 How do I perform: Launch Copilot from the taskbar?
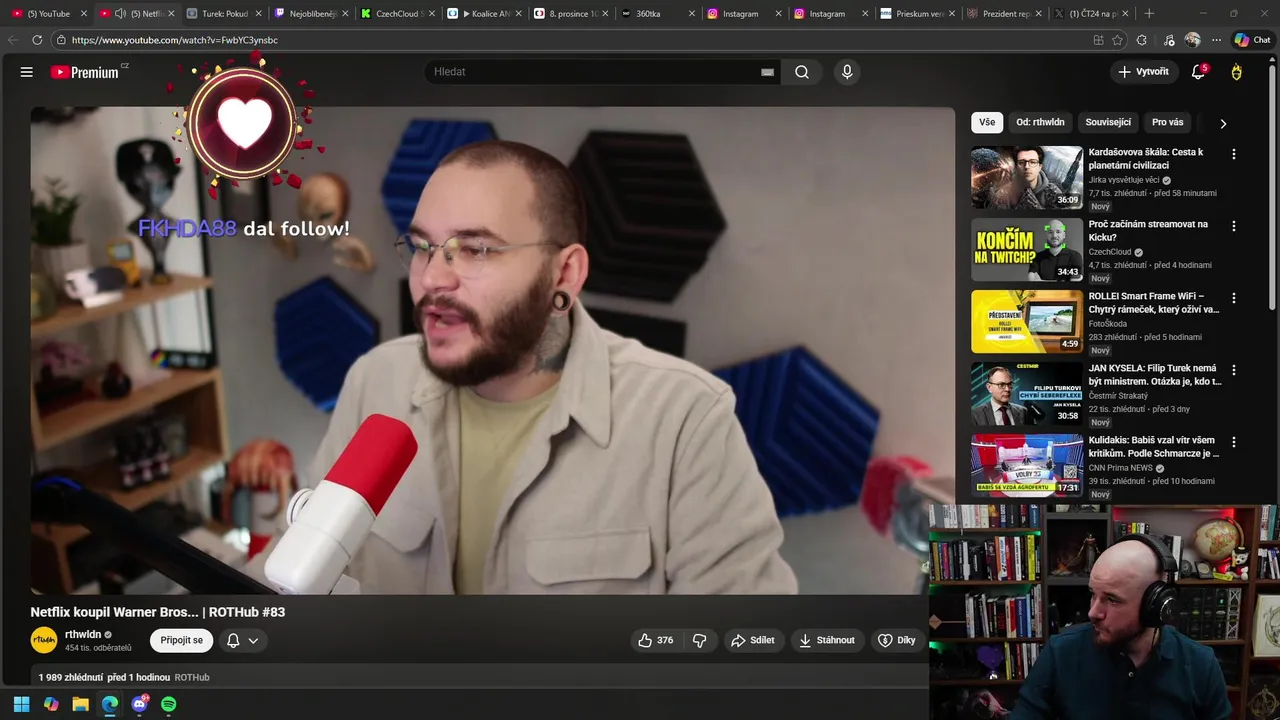51,704
